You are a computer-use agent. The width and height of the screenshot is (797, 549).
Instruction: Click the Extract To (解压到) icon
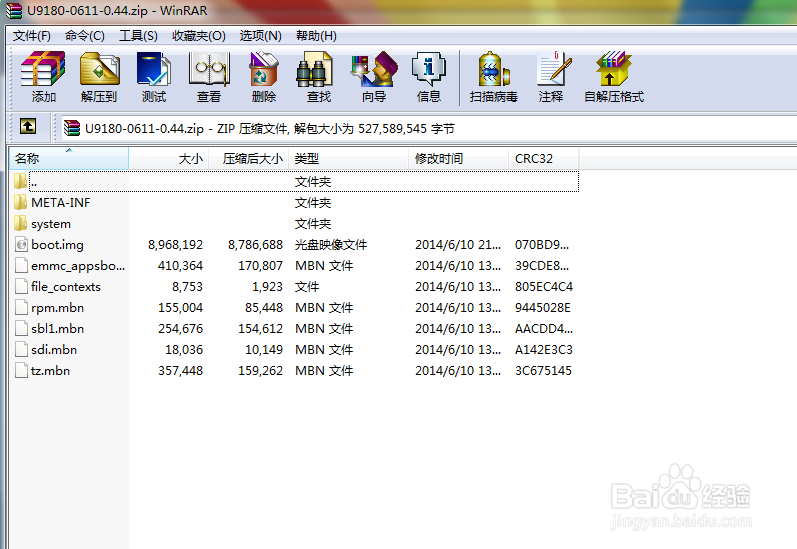coord(99,69)
